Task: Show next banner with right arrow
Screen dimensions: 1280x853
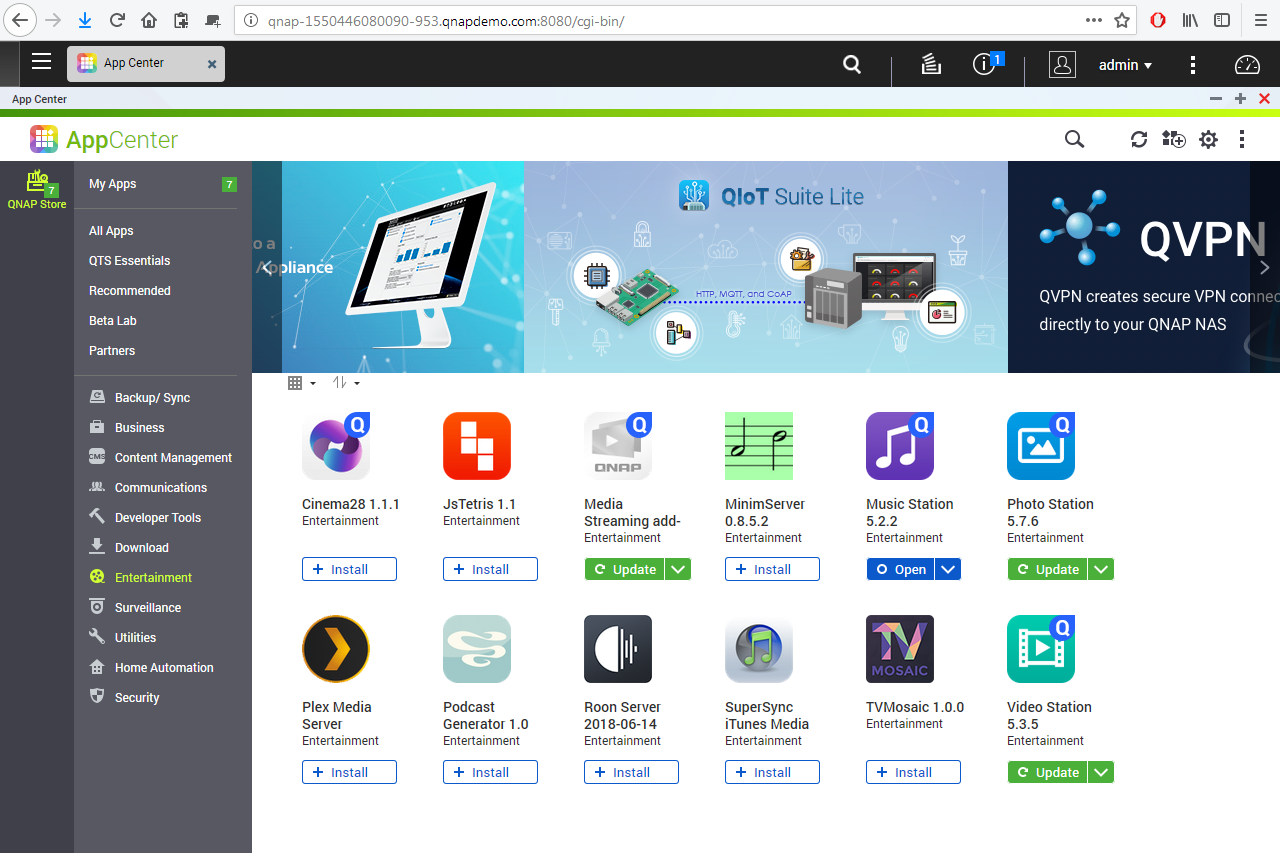Action: [x=1264, y=267]
